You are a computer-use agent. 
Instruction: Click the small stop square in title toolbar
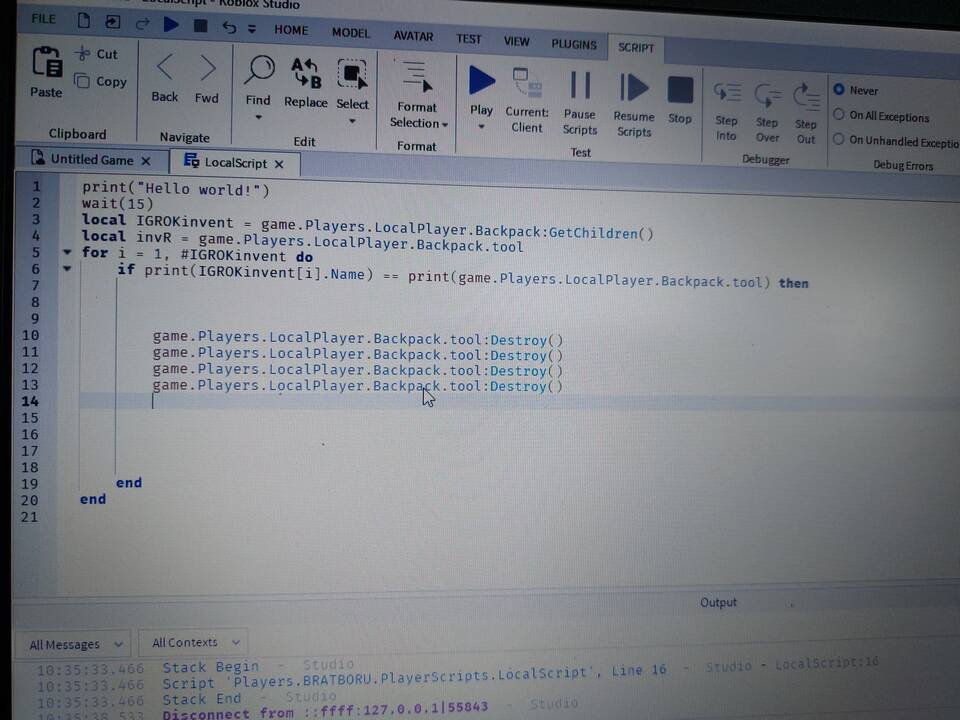click(x=200, y=26)
